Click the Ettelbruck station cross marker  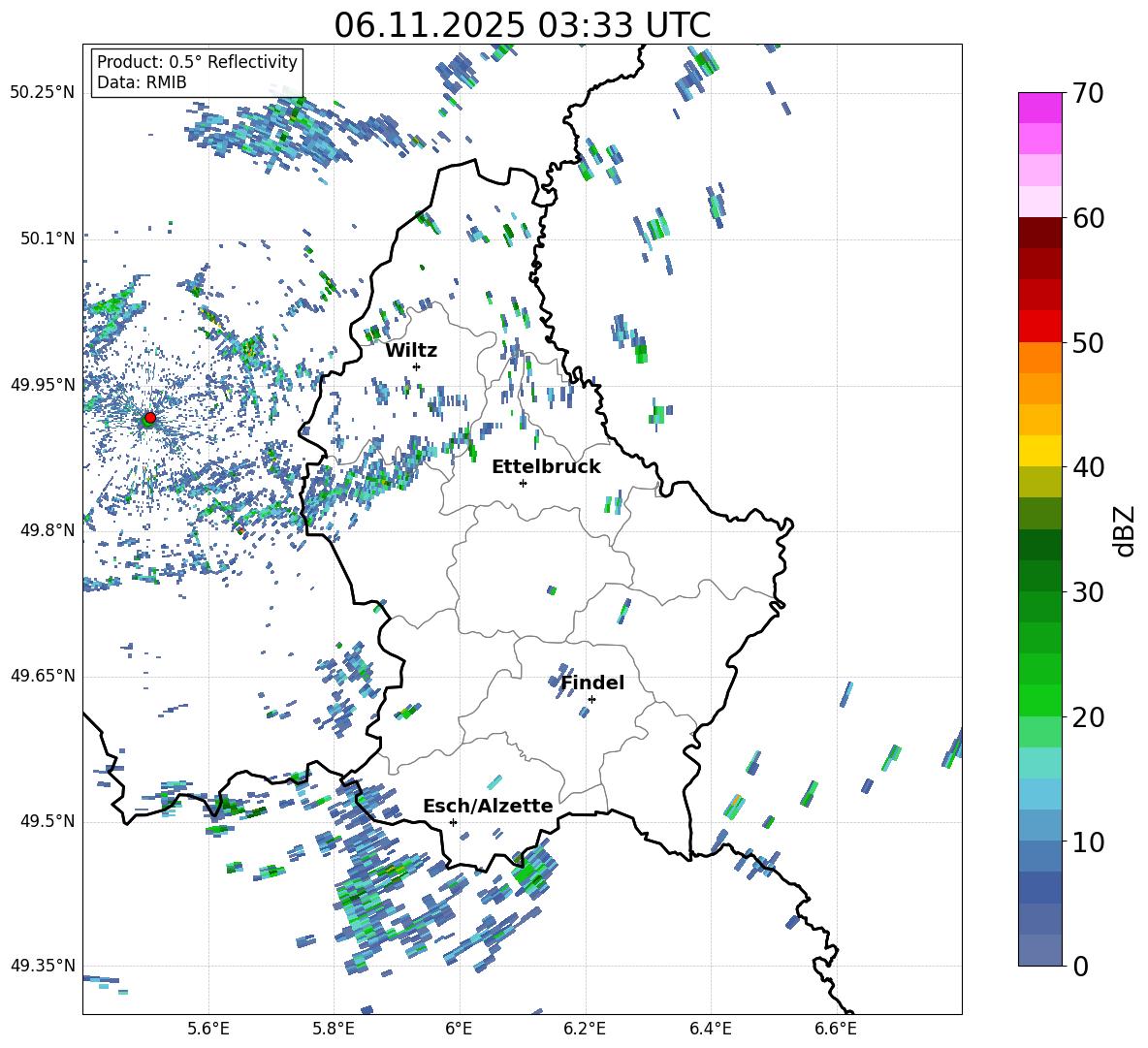(x=523, y=483)
